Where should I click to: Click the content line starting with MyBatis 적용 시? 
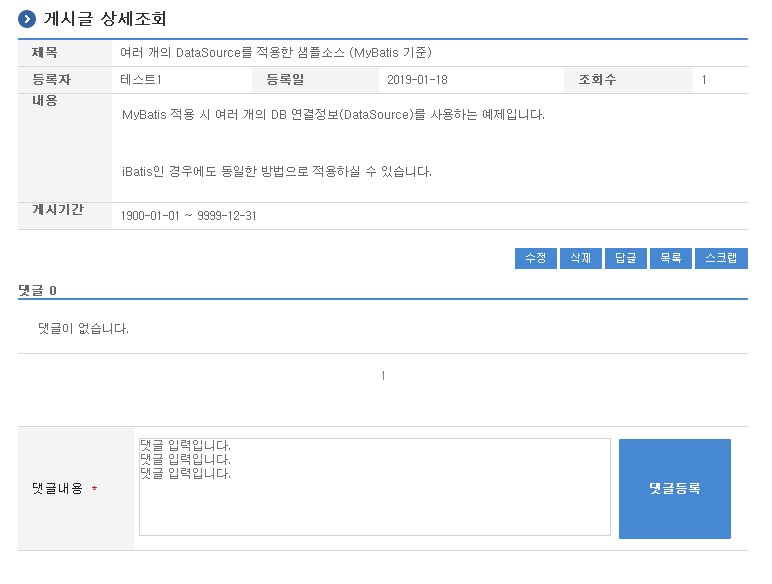pos(333,114)
